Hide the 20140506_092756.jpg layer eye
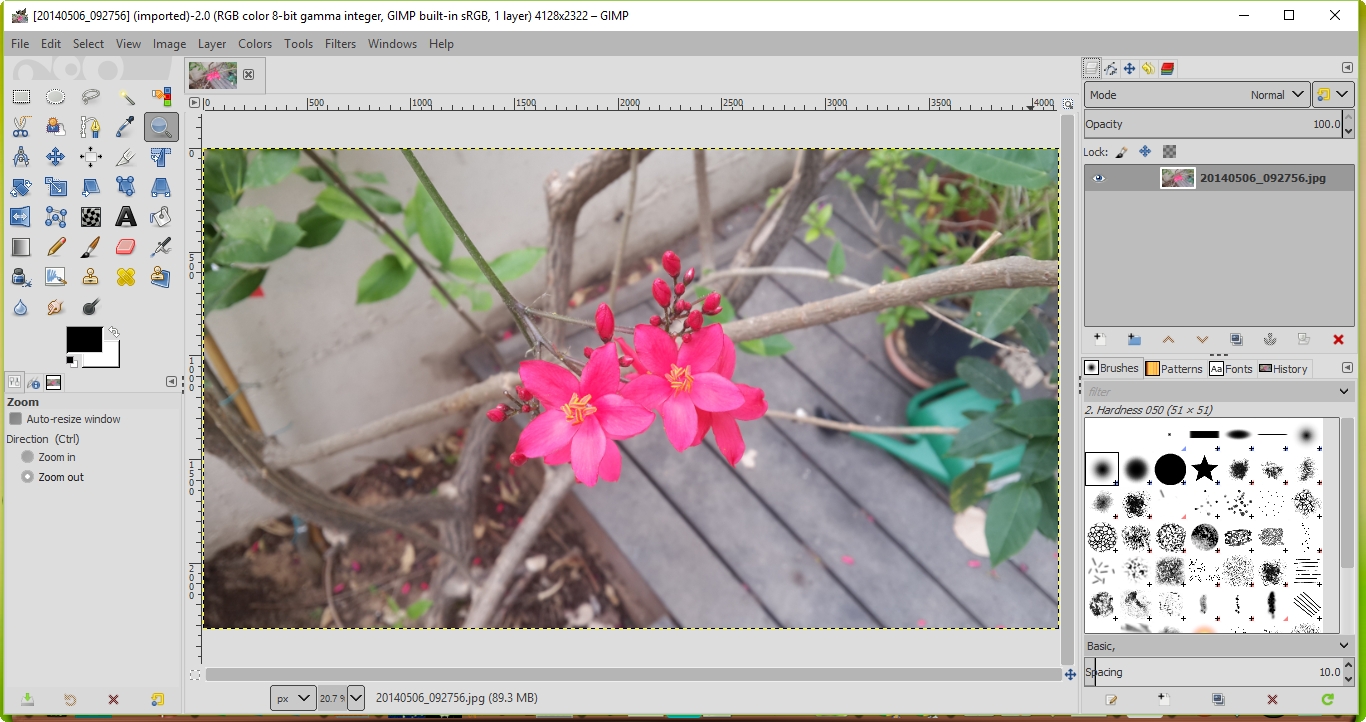The width and height of the screenshot is (1366, 722). click(1099, 178)
